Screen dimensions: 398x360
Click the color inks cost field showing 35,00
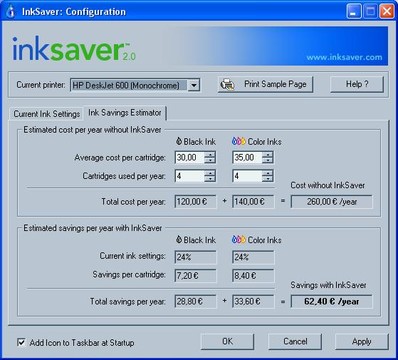[247, 157]
